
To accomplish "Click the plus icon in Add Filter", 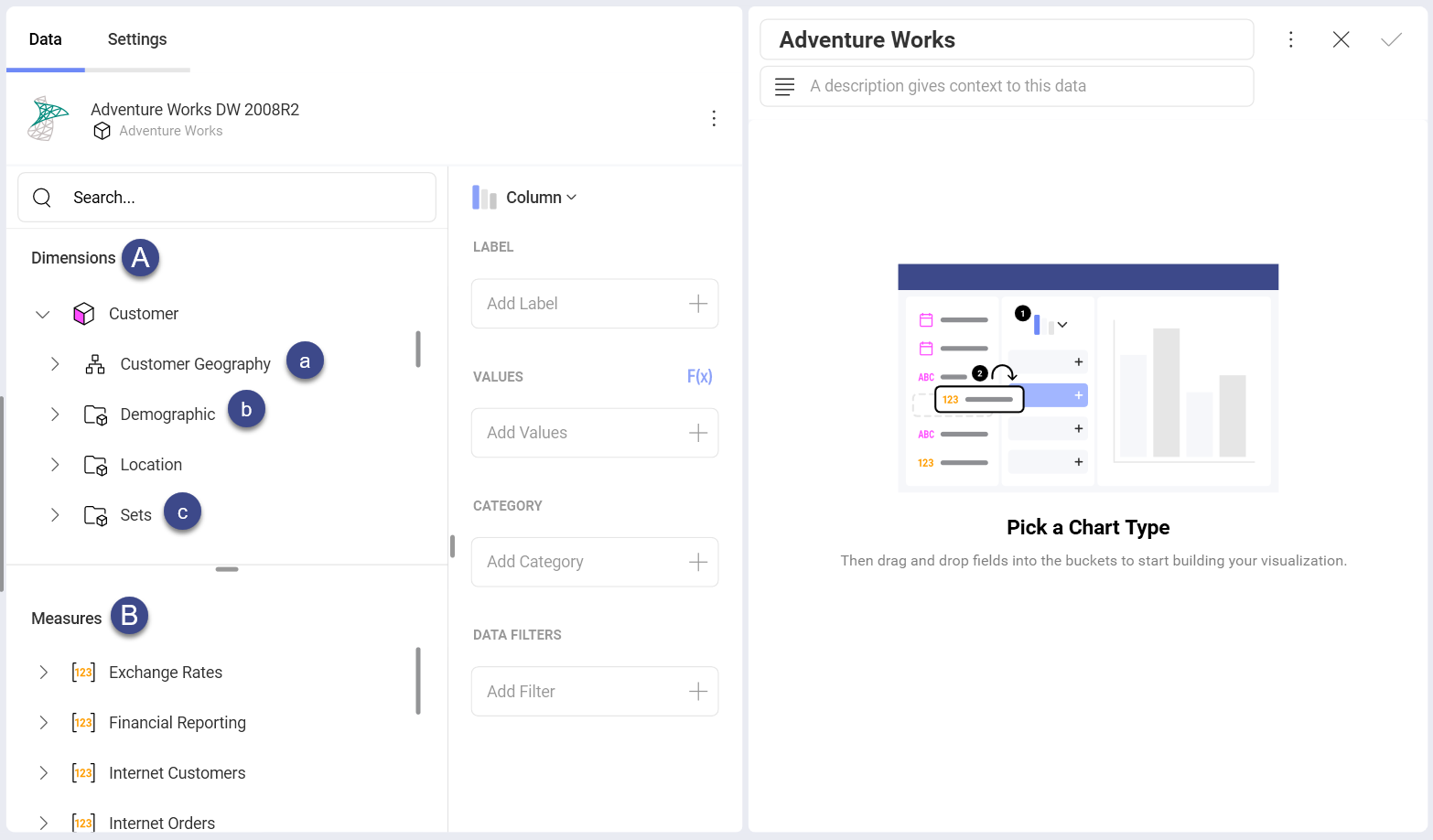I will tap(698, 692).
